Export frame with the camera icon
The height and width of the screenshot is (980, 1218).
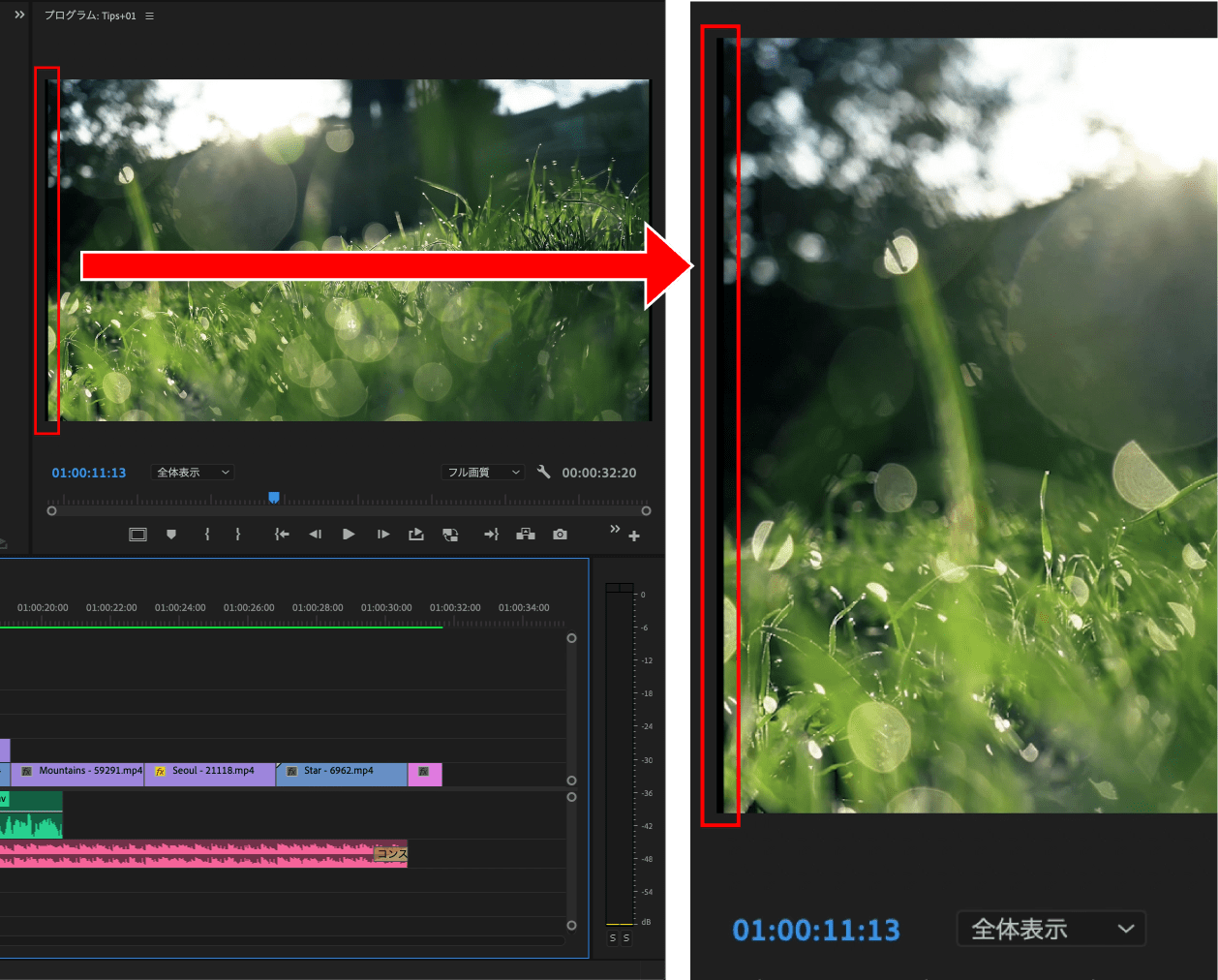560,535
